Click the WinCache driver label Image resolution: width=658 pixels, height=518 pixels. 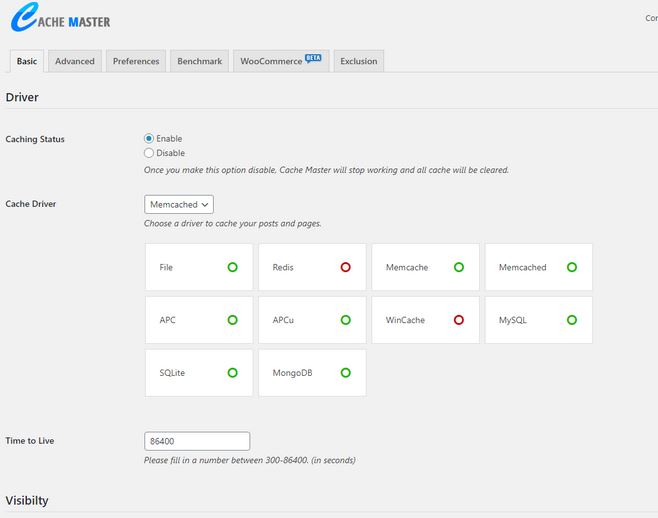pos(405,320)
